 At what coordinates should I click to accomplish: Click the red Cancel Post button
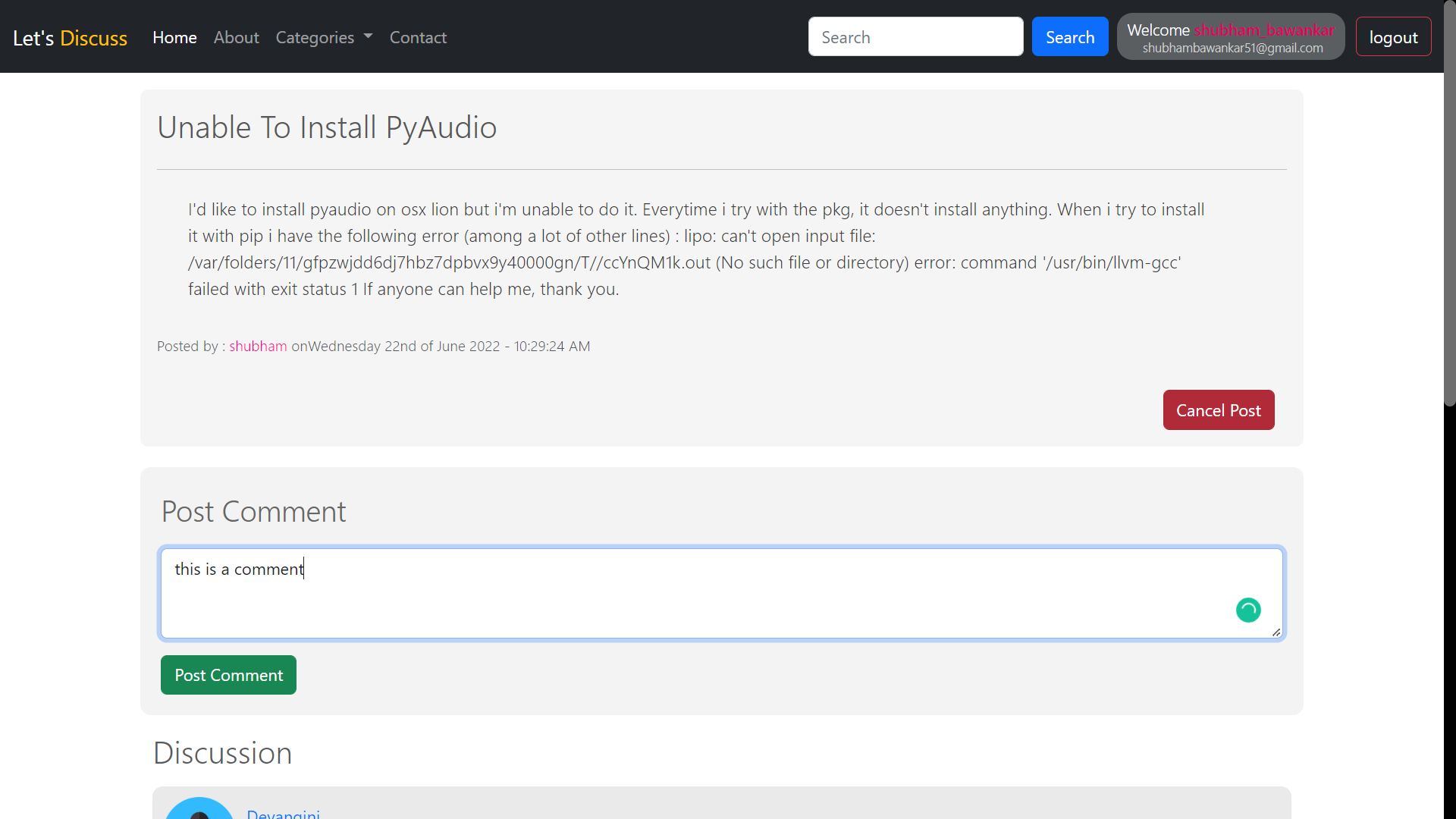(1218, 410)
